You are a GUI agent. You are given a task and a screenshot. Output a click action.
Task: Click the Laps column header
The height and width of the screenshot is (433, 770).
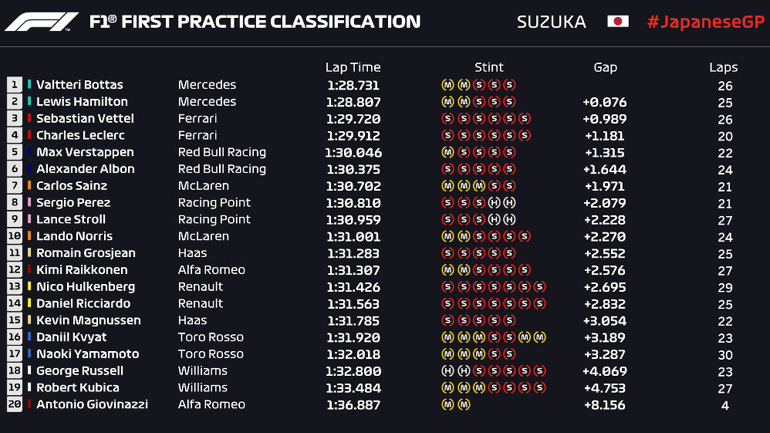pos(723,67)
